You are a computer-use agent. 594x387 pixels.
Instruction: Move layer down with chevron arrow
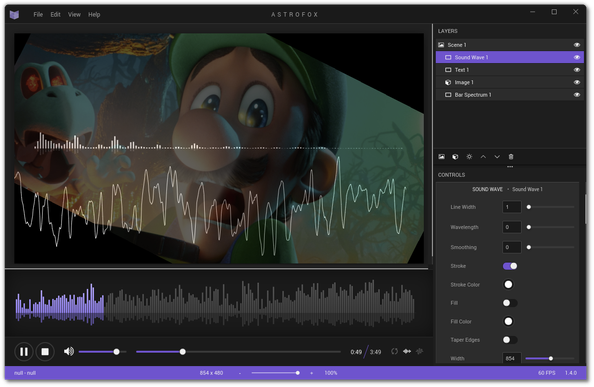pos(497,157)
